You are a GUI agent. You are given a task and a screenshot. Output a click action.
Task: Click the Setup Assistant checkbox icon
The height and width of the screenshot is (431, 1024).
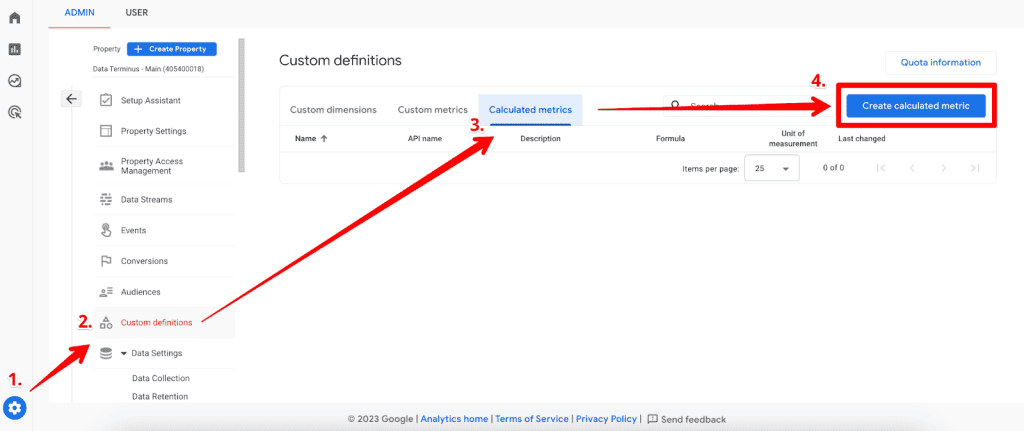(105, 101)
